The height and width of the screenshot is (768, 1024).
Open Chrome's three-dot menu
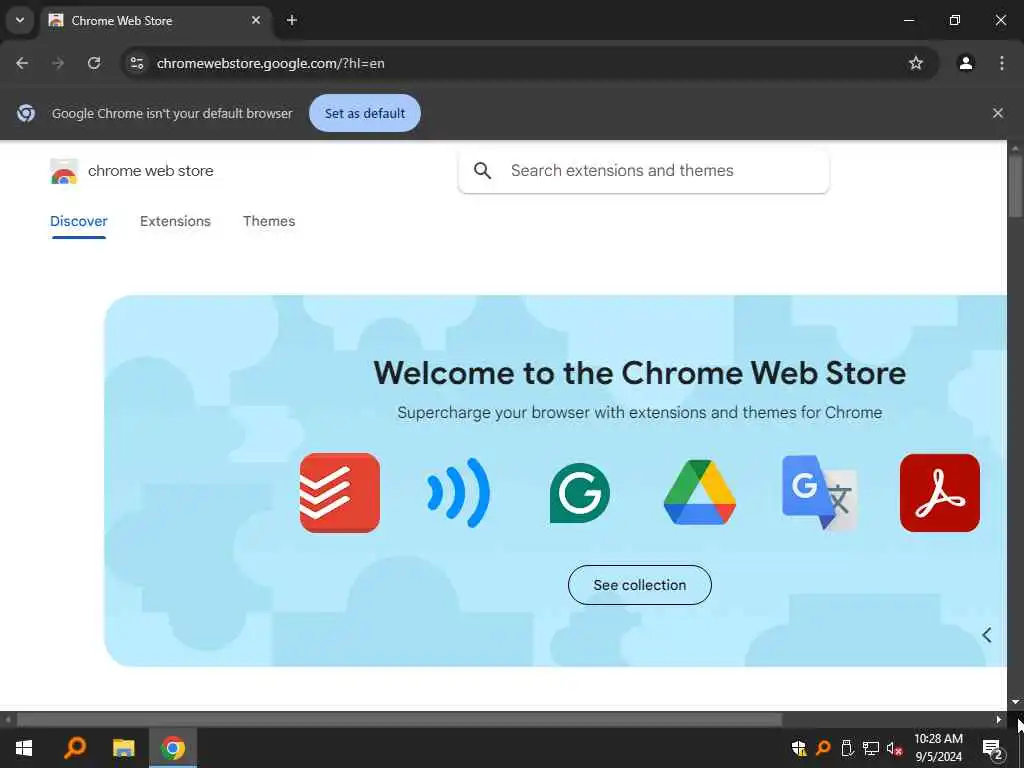point(1001,63)
